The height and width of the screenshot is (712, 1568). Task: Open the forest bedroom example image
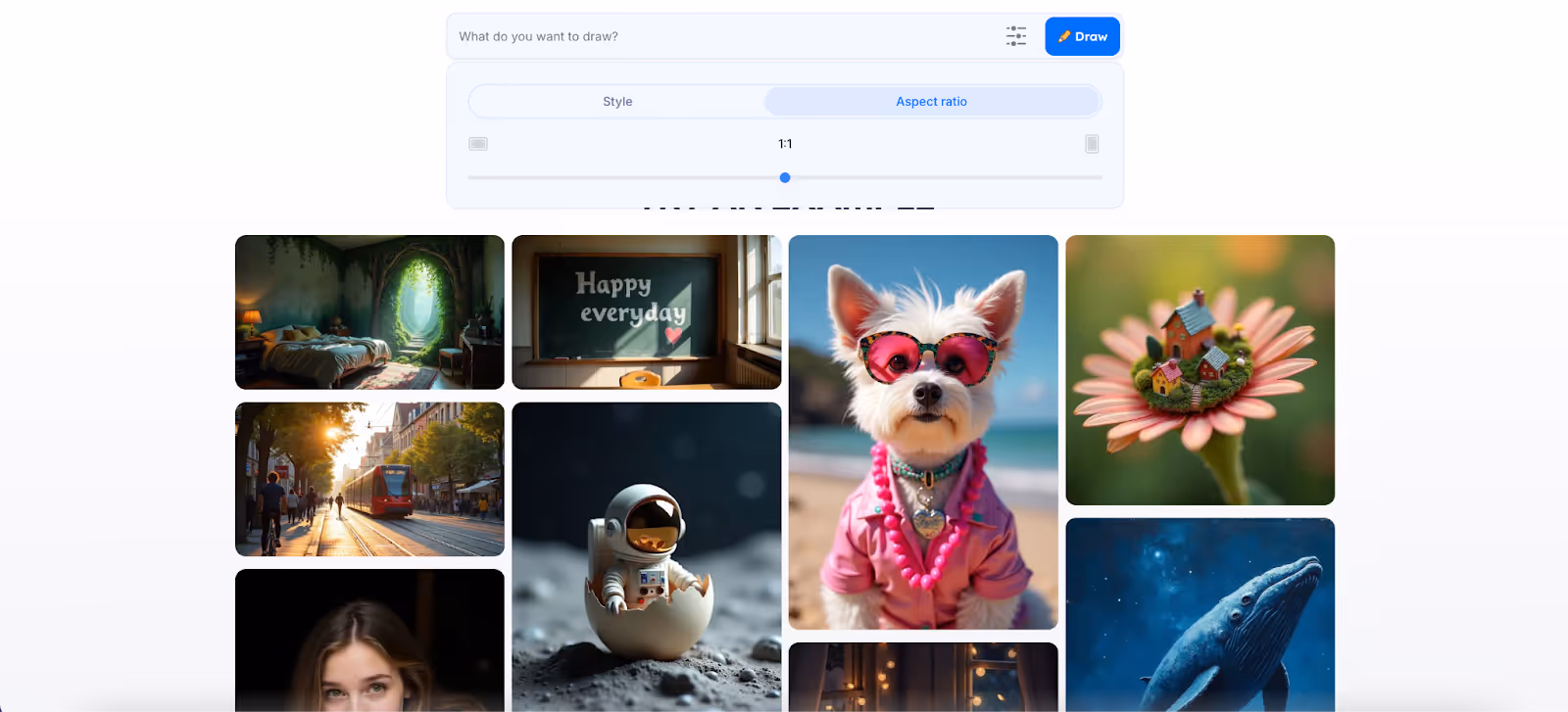pyautogui.click(x=369, y=312)
